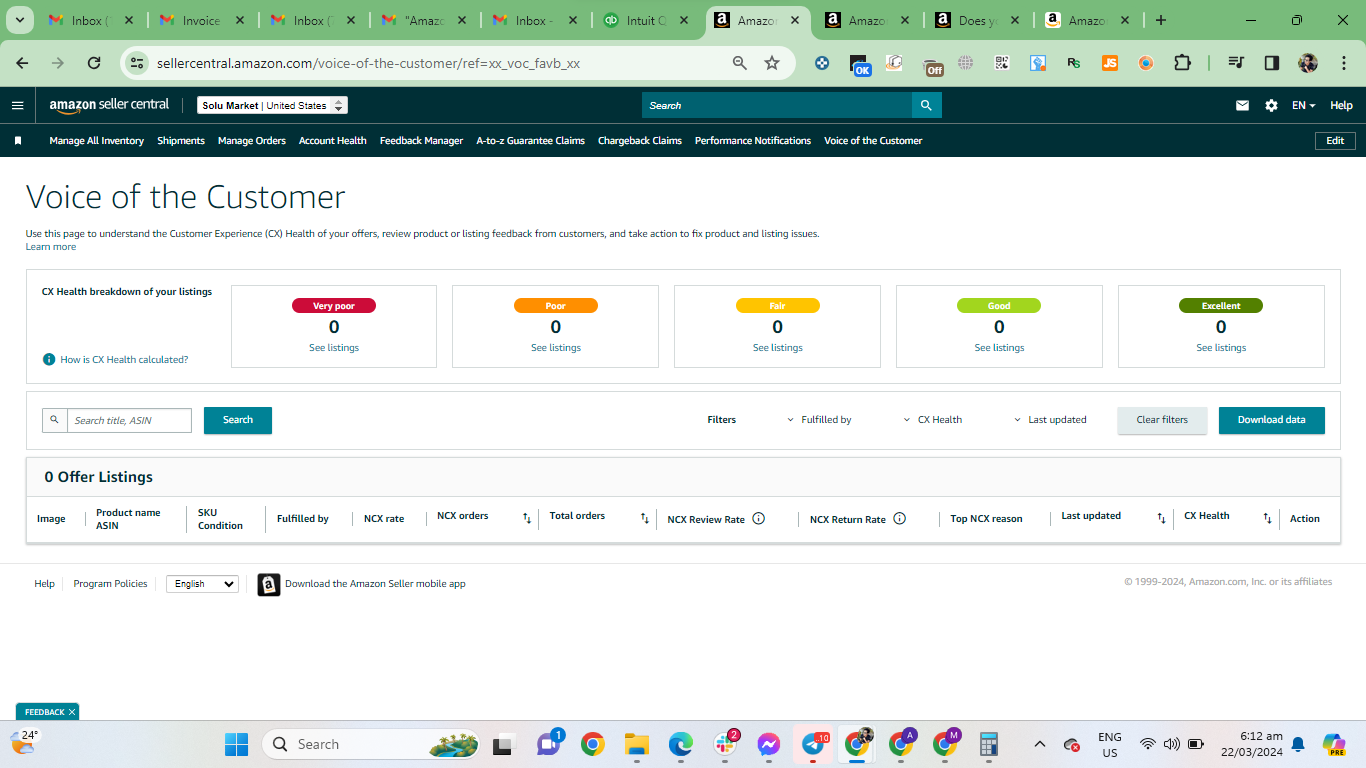Click the Amazon app icon in the footer
The height and width of the screenshot is (768, 1366).
269,584
